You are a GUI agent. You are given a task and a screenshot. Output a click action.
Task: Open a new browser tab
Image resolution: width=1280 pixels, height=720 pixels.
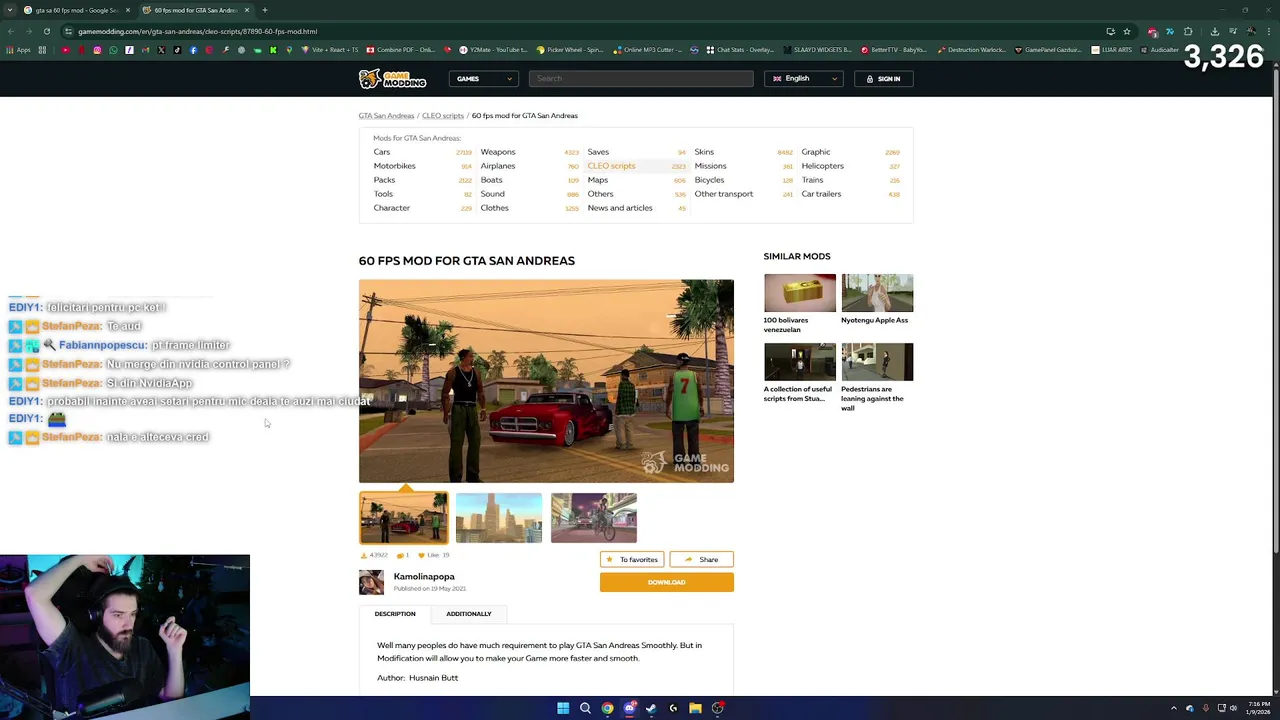pyautogui.click(x=265, y=10)
